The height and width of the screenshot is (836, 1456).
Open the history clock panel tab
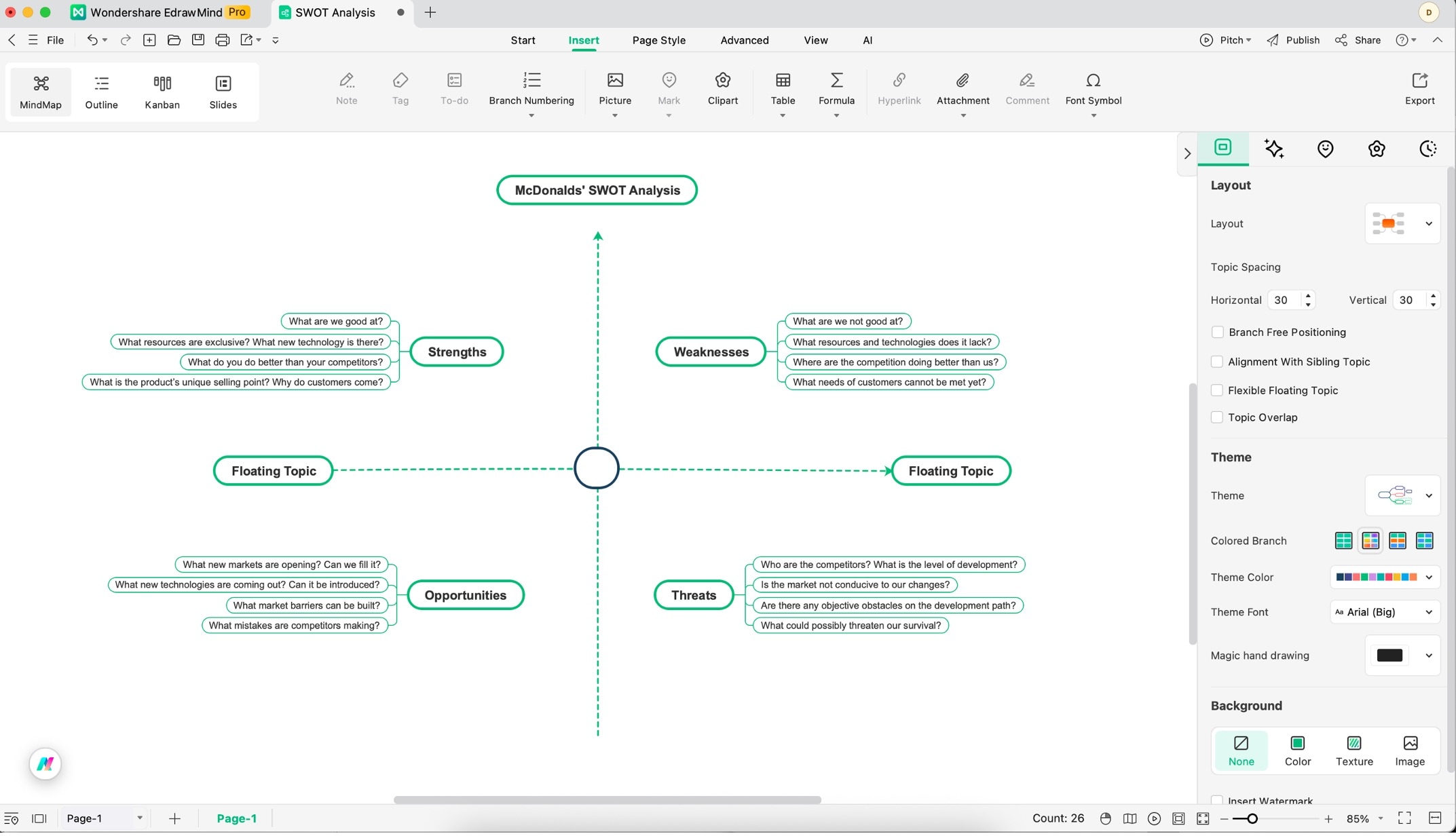[1427, 149]
